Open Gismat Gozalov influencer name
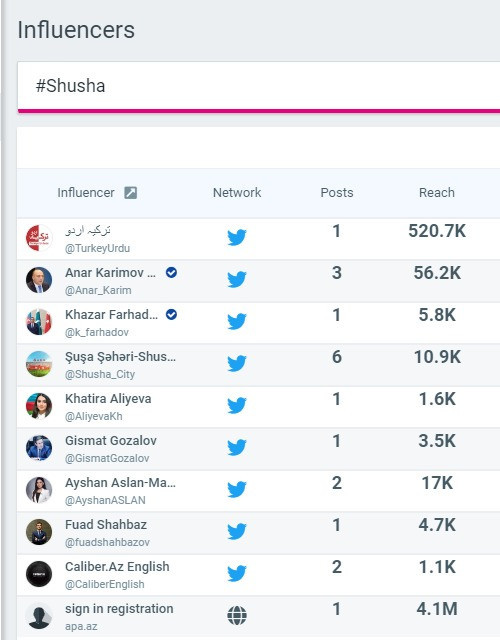Viewport: 500px width, 640px height. click(x=111, y=440)
